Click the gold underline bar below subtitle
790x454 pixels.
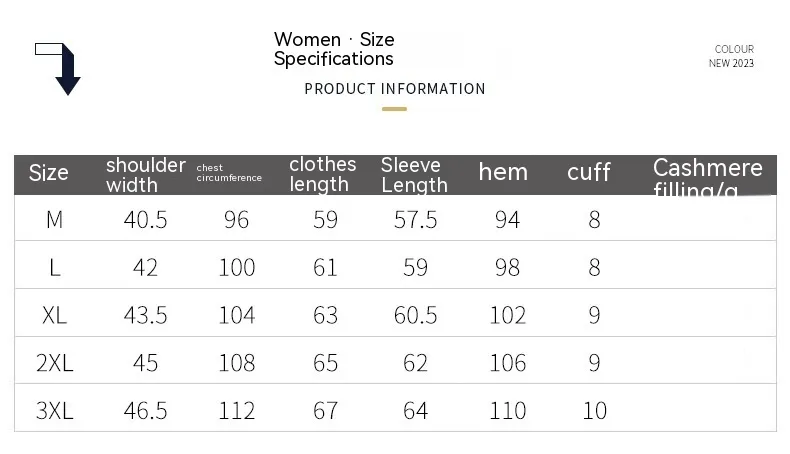395,109
